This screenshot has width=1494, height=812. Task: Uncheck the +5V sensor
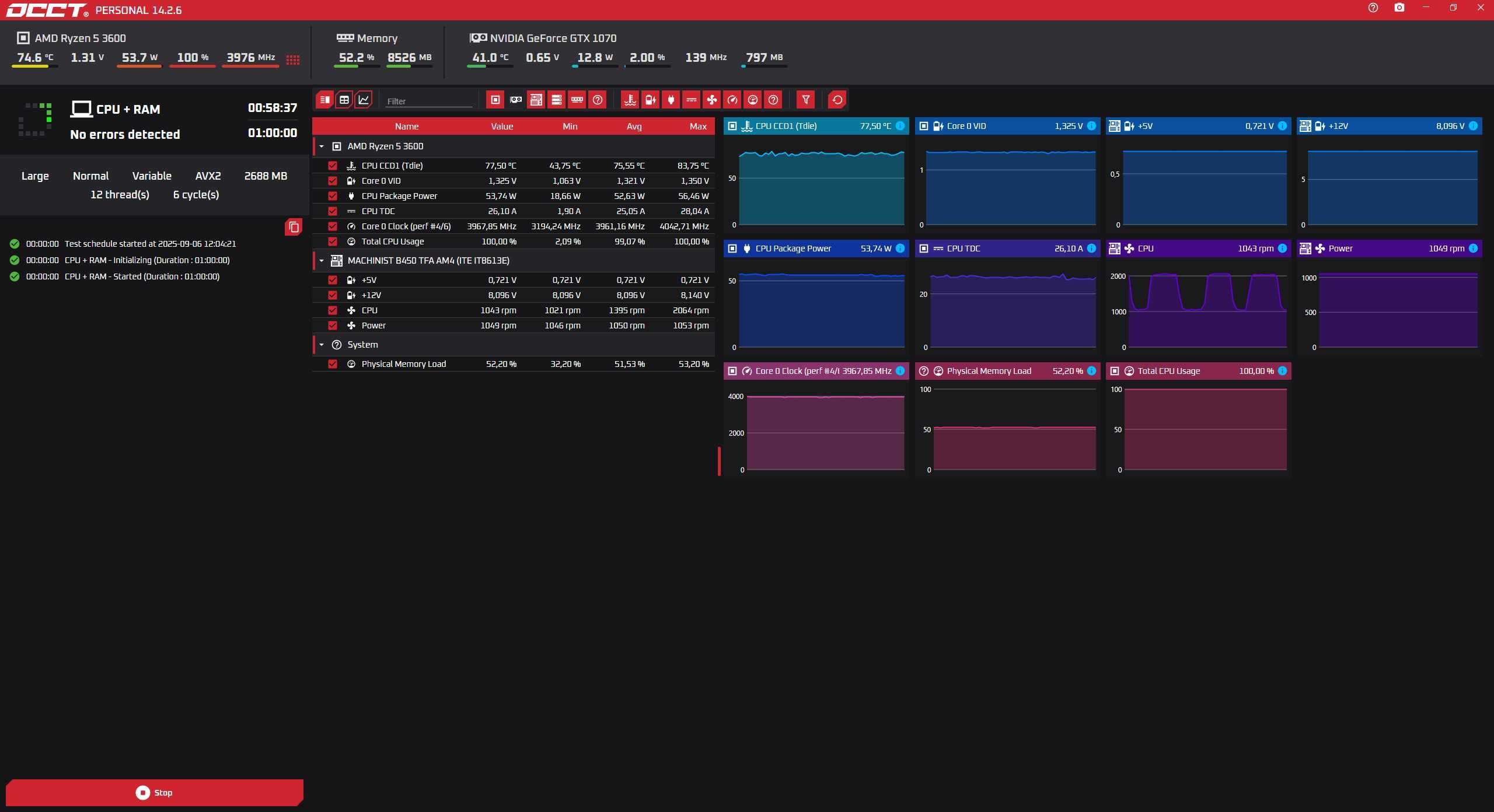point(333,280)
